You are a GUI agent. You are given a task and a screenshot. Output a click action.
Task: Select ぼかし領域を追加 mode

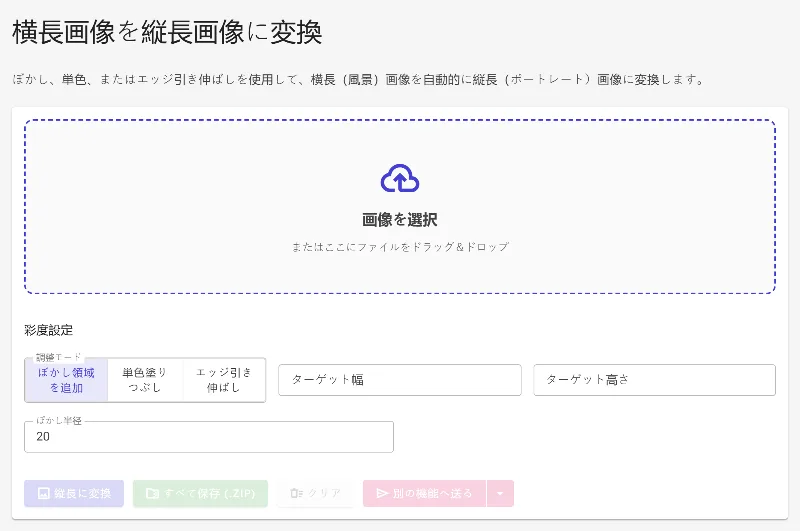tap(66, 380)
